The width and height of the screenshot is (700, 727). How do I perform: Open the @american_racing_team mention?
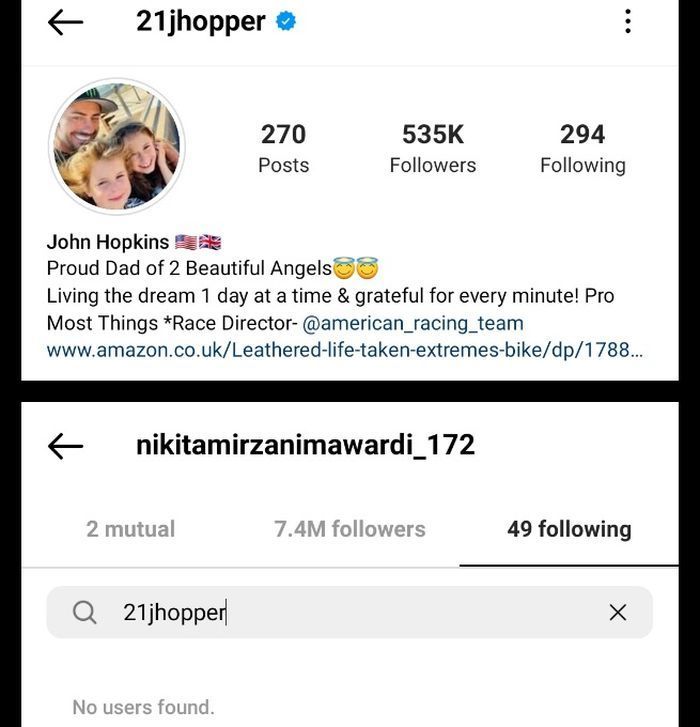point(413,323)
